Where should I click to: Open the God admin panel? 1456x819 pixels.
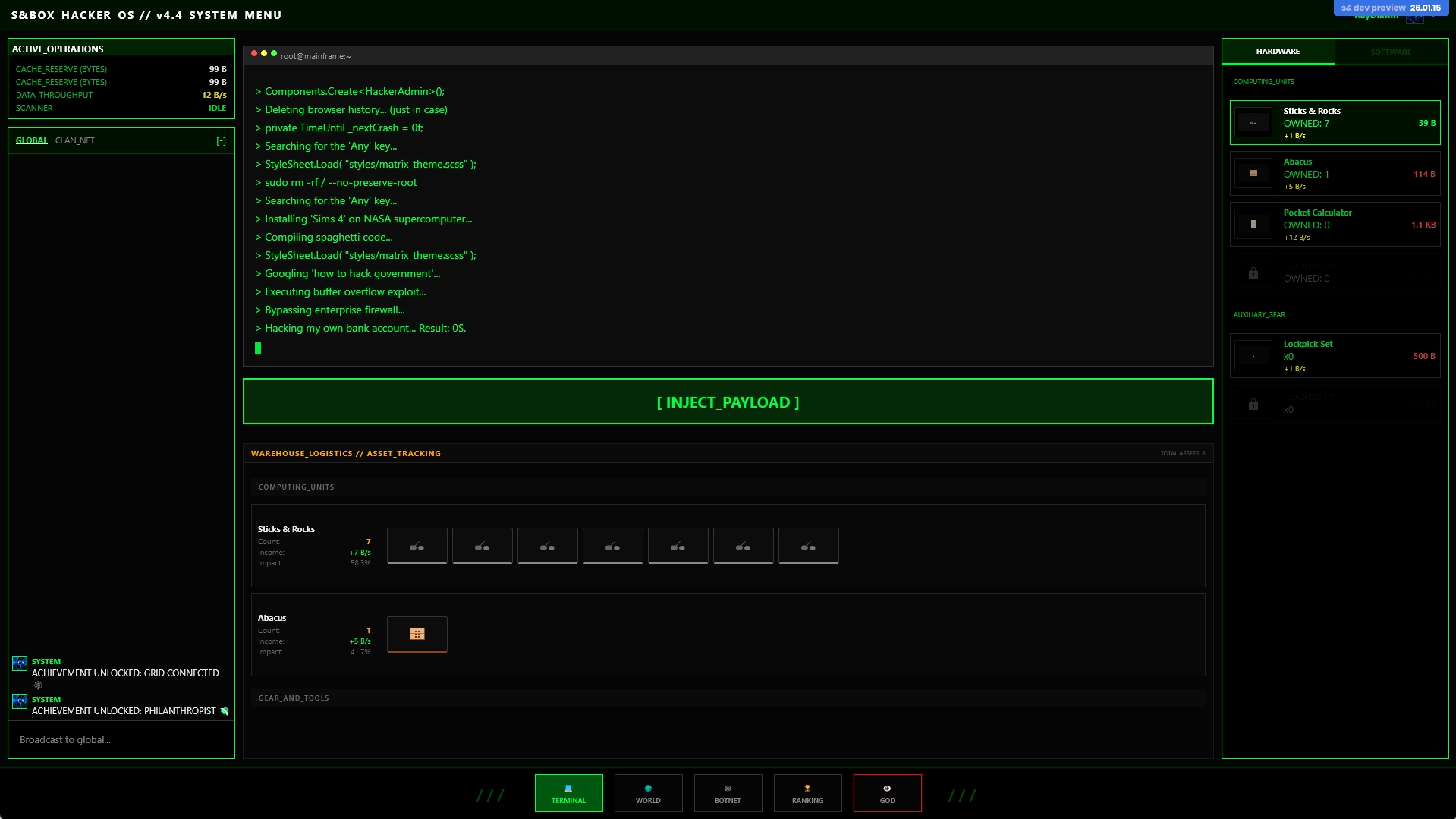tap(887, 793)
